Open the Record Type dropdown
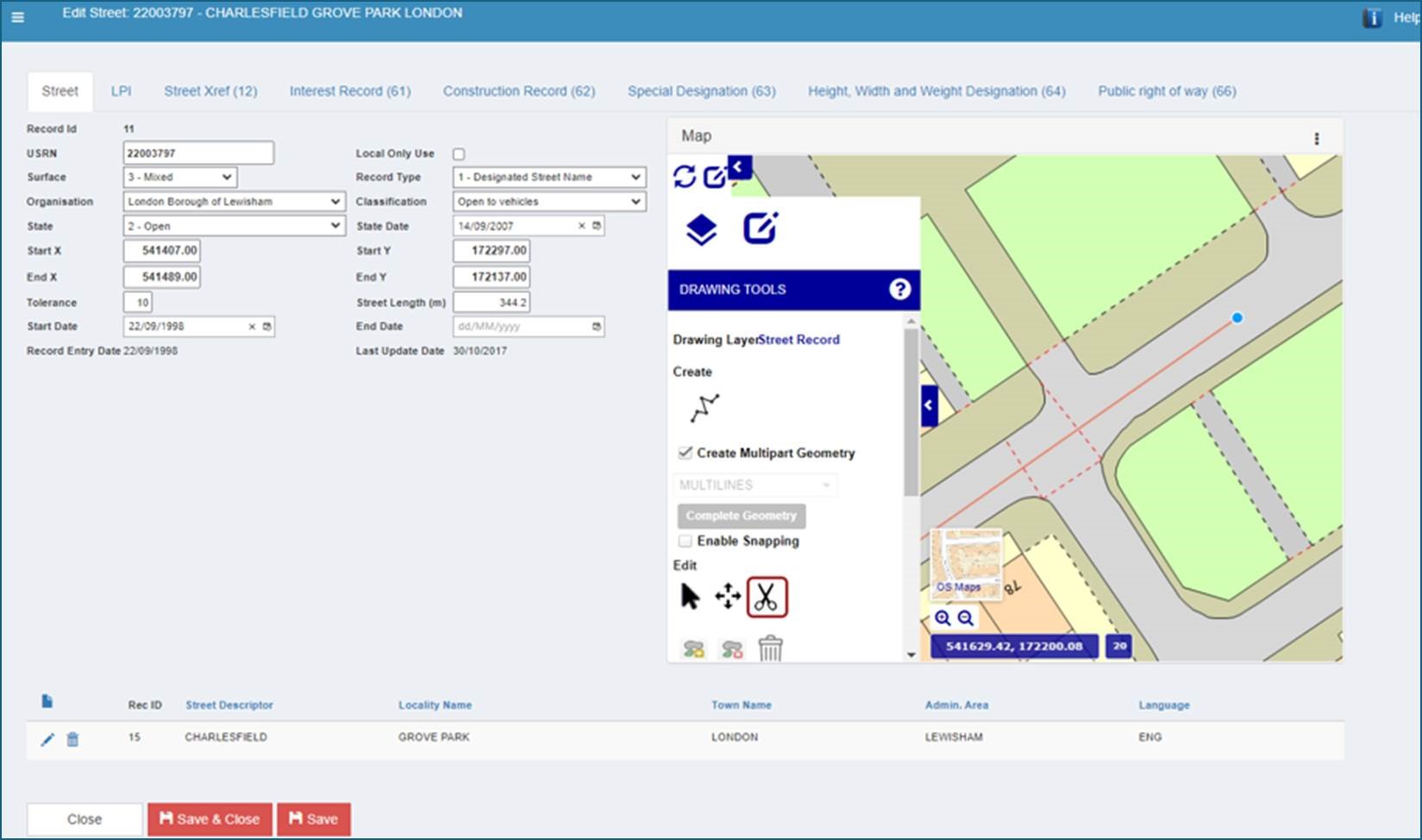The image size is (1422, 840). (x=549, y=177)
